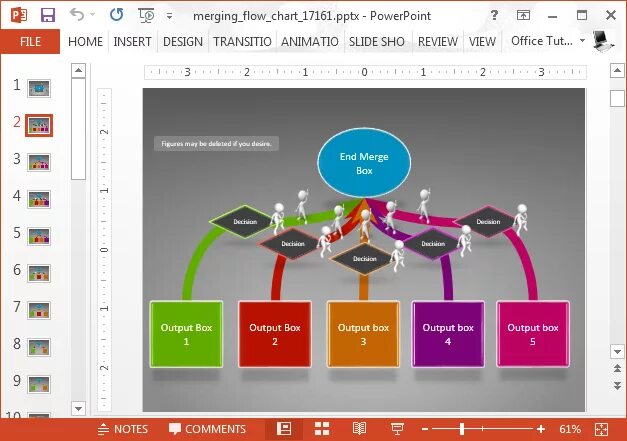627x441 pixels.
Task: Open PowerPoint Help question mark
Action: [x=494, y=15]
